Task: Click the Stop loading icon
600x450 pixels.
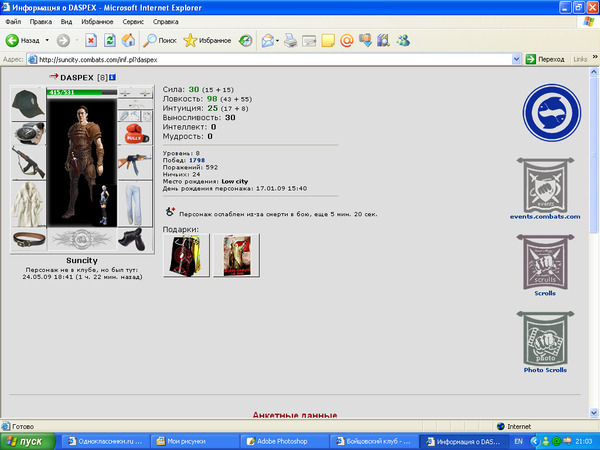Action: (x=91, y=40)
